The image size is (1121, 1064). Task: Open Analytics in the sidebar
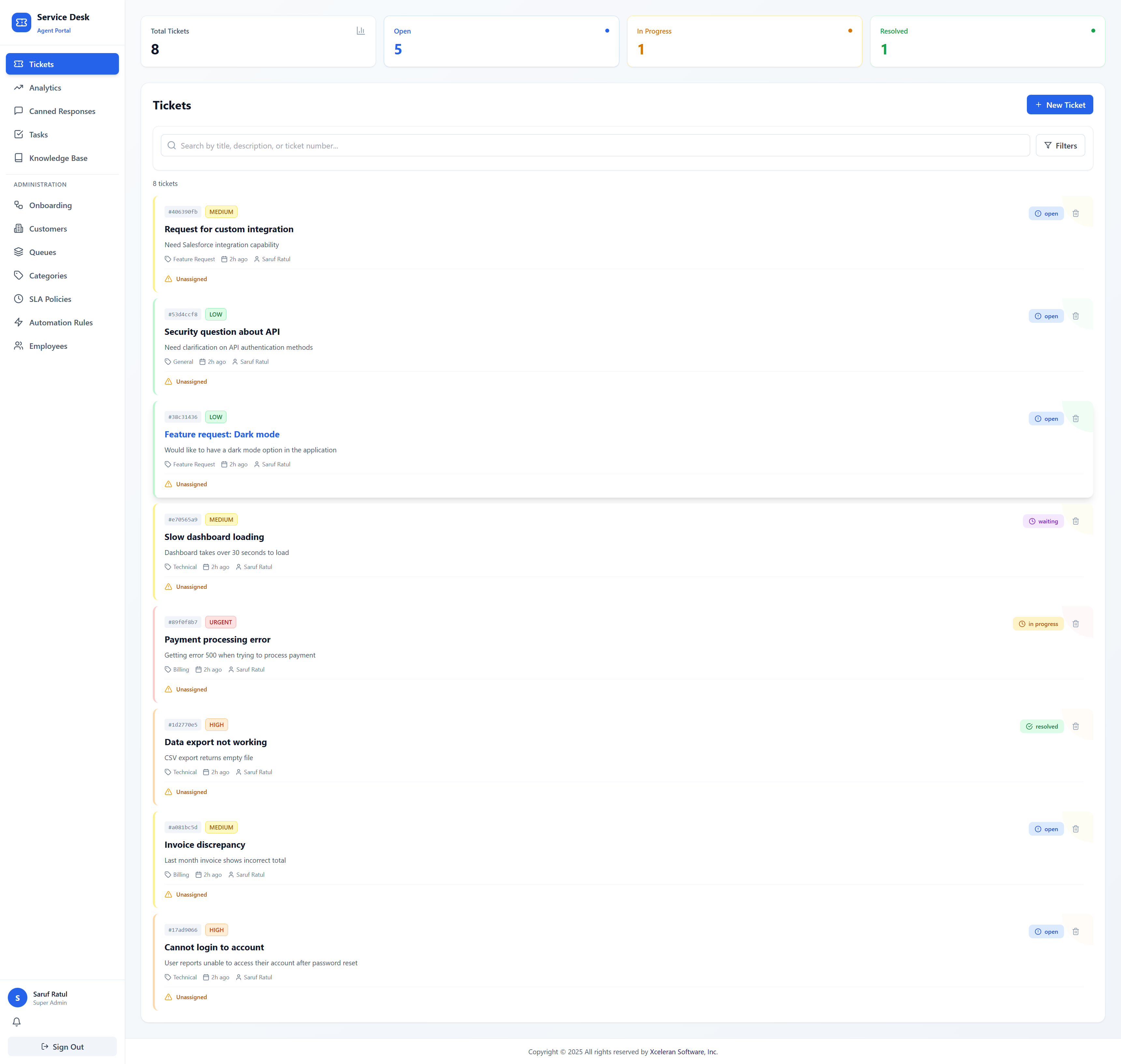(45, 88)
